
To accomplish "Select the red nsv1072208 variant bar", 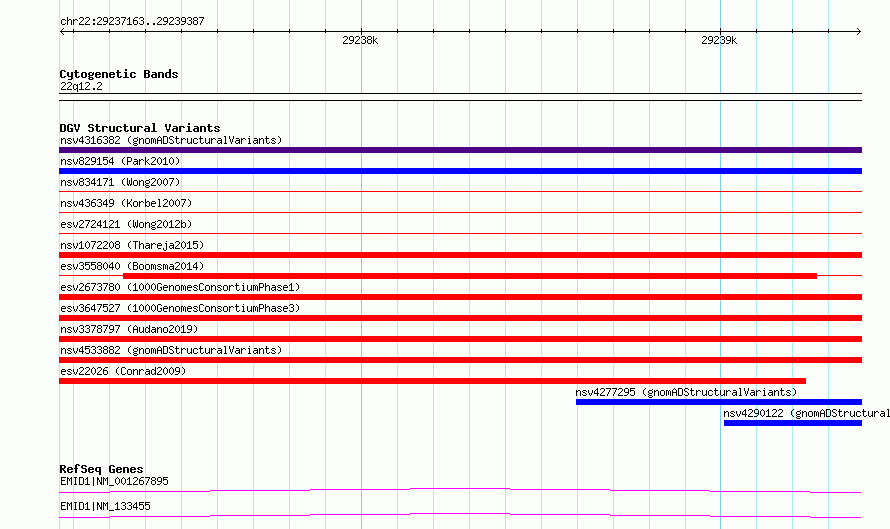I will click(x=460, y=255).
